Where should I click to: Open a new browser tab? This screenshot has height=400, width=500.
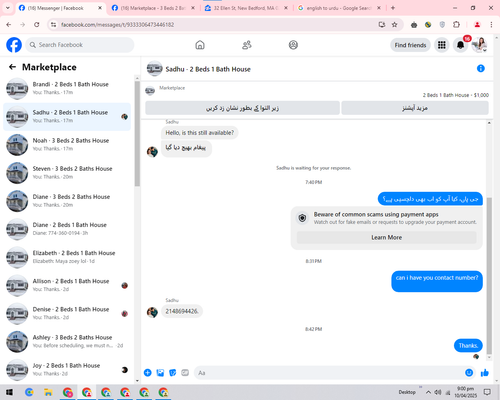click(393, 8)
